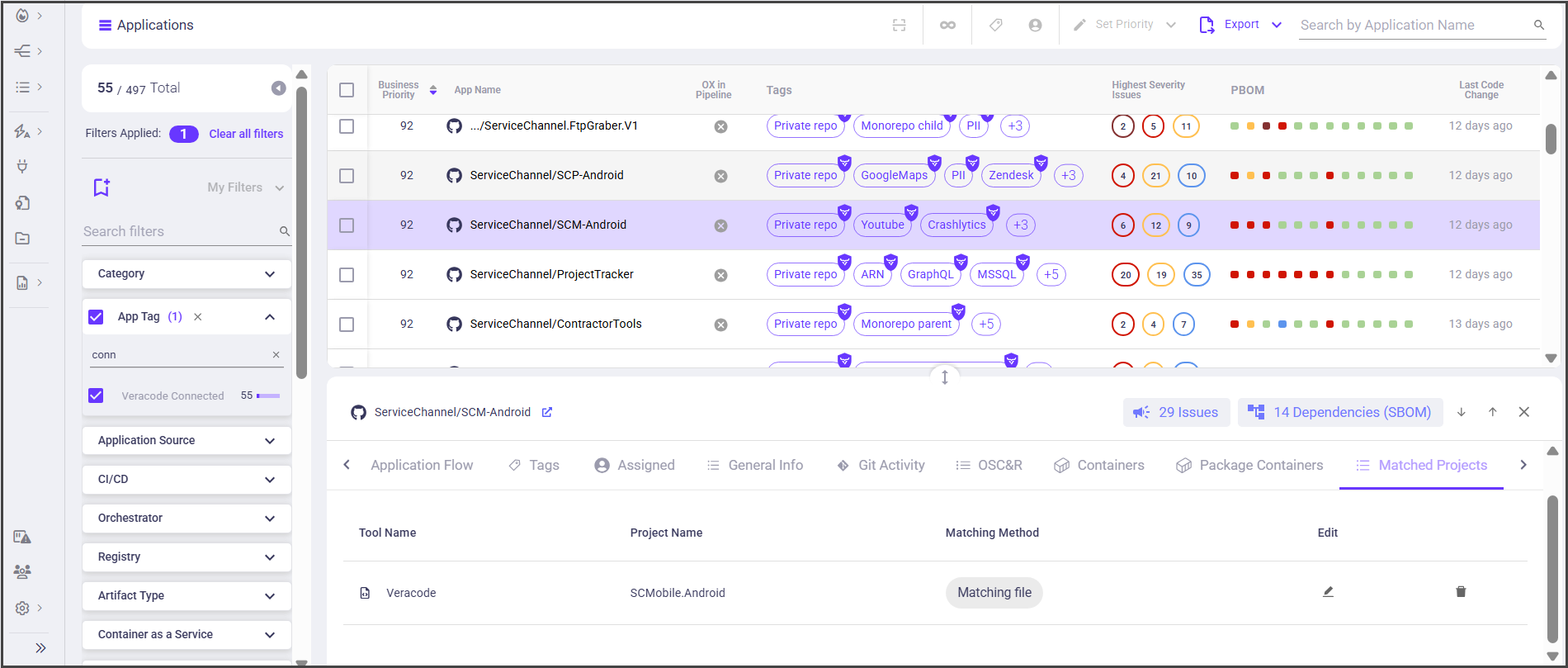The image size is (1568, 668).
Task: Close the details panel with X icon
Action: tap(1523, 412)
